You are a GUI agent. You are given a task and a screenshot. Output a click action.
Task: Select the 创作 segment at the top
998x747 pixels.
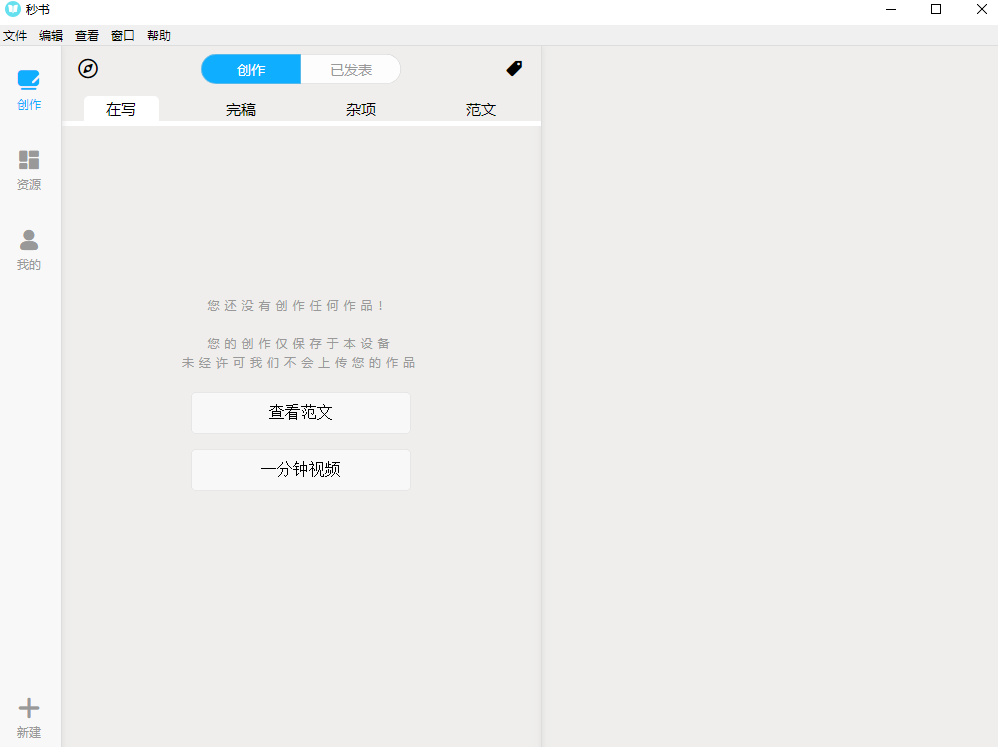250,69
